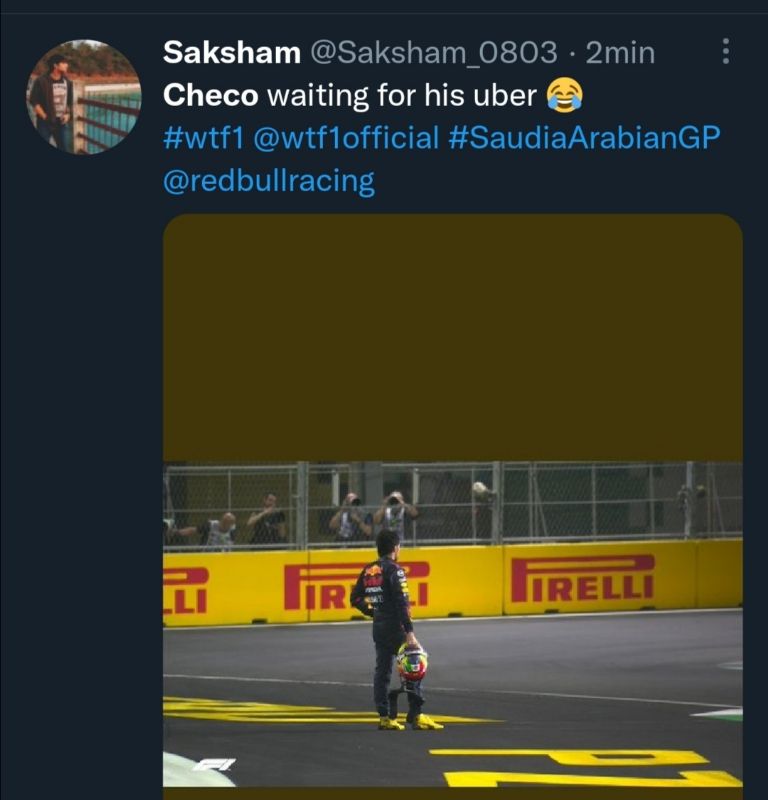Open the @wtf1official mention

click(346, 138)
